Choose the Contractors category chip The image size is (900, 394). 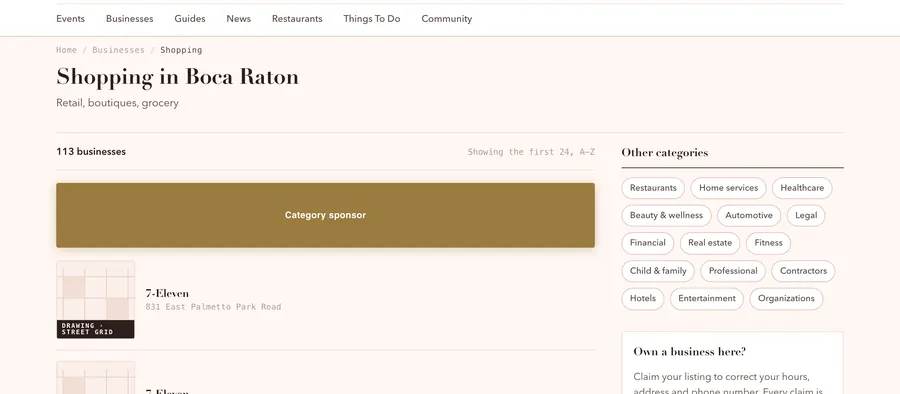pyautogui.click(x=804, y=271)
